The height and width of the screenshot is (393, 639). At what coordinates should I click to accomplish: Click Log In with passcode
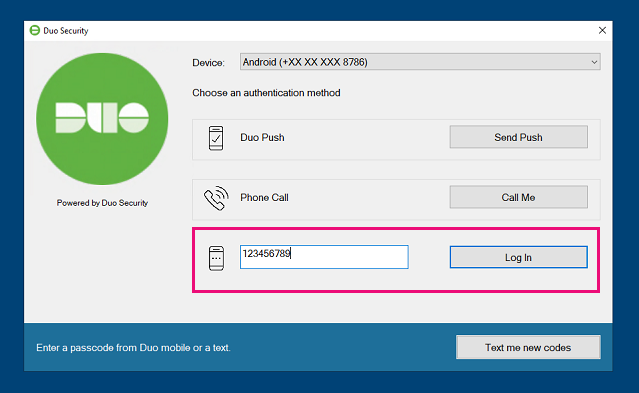[518, 257]
